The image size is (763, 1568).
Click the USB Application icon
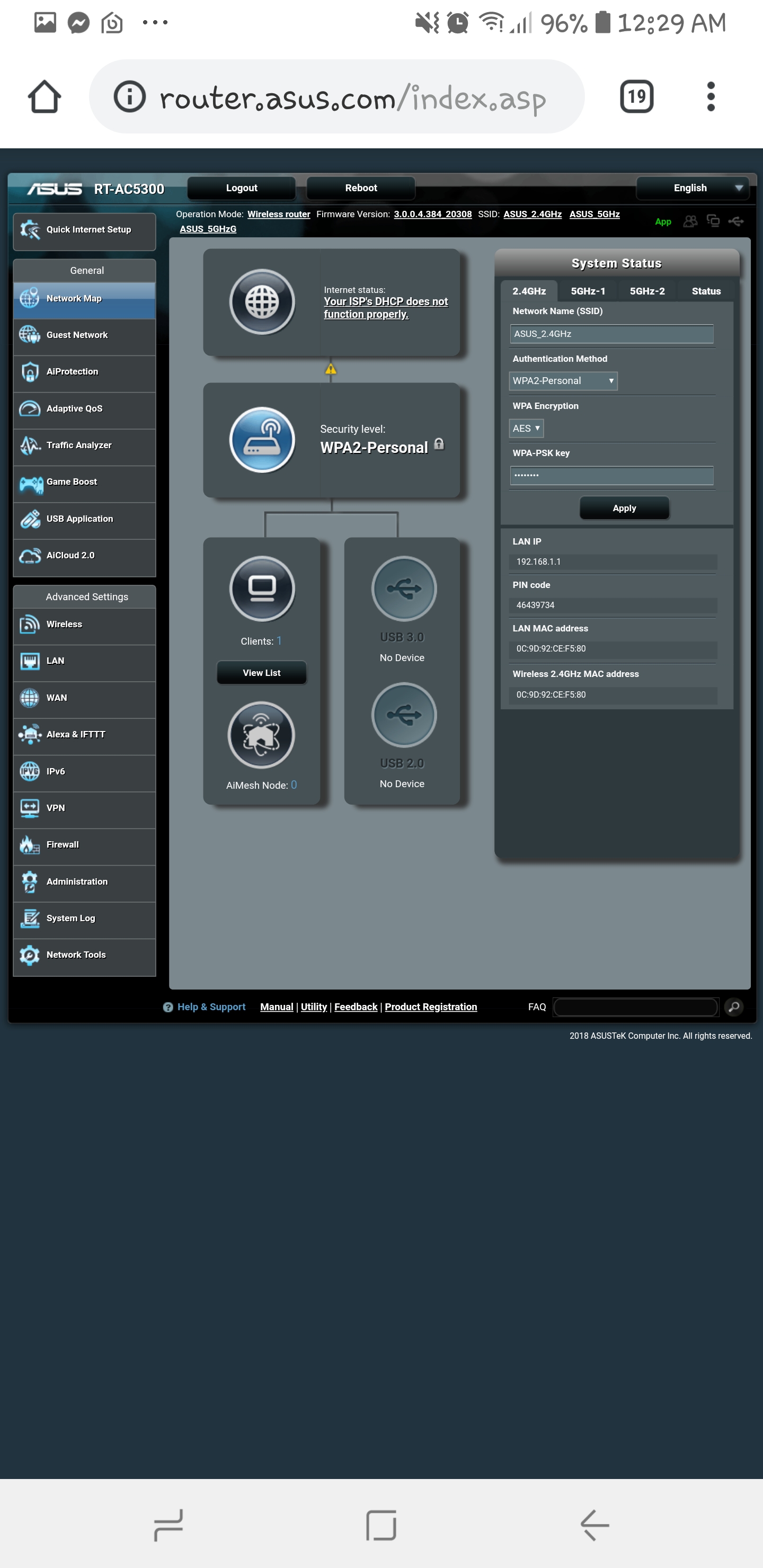pos(30,519)
